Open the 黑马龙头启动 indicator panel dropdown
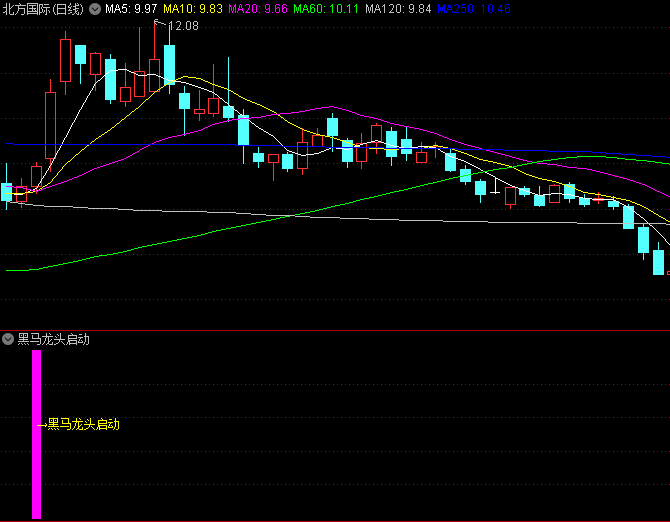The image size is (670, 522). 9,339
